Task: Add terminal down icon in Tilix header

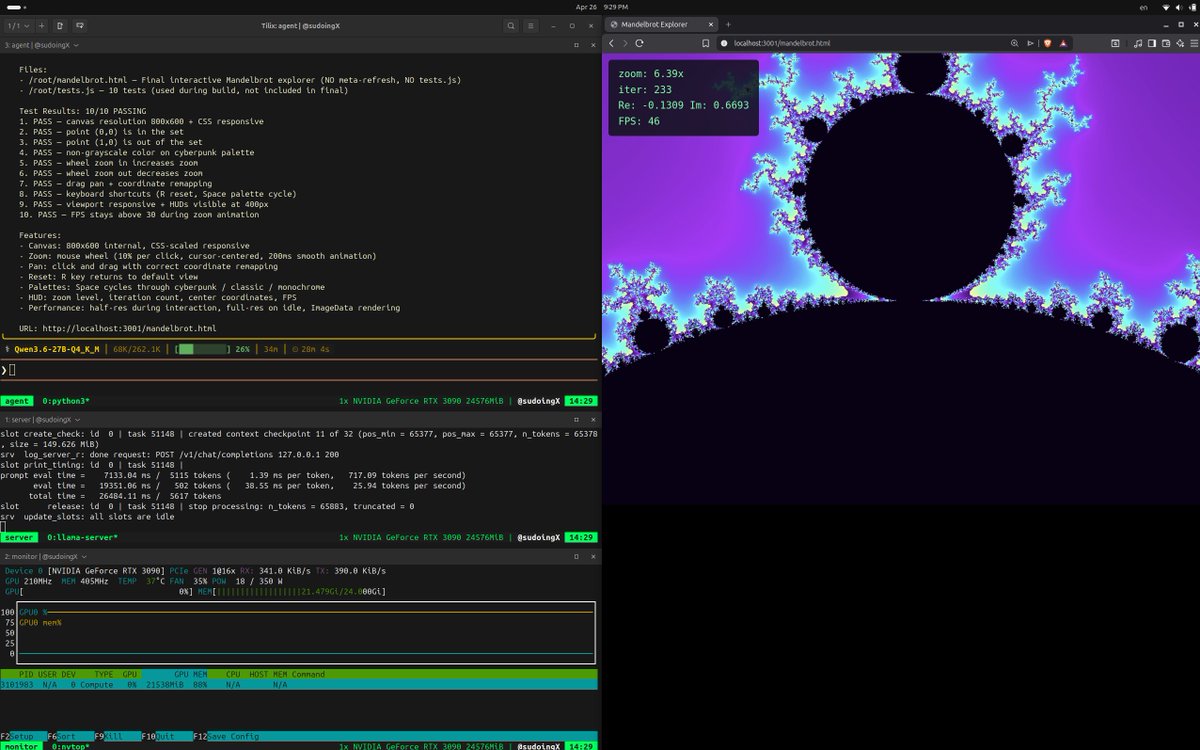Action: (80, 25)
